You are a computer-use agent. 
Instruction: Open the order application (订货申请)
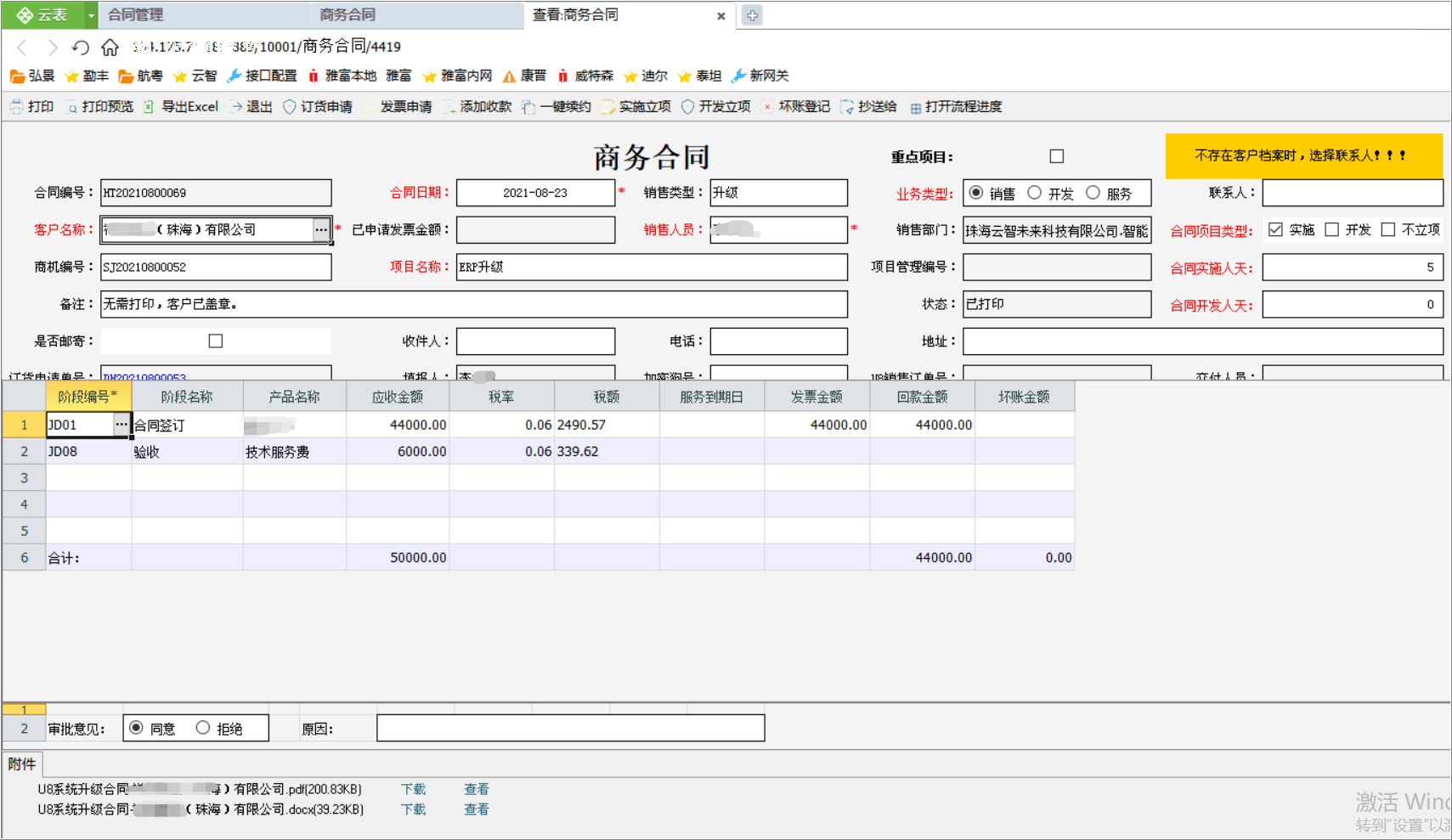coord(318,107)
